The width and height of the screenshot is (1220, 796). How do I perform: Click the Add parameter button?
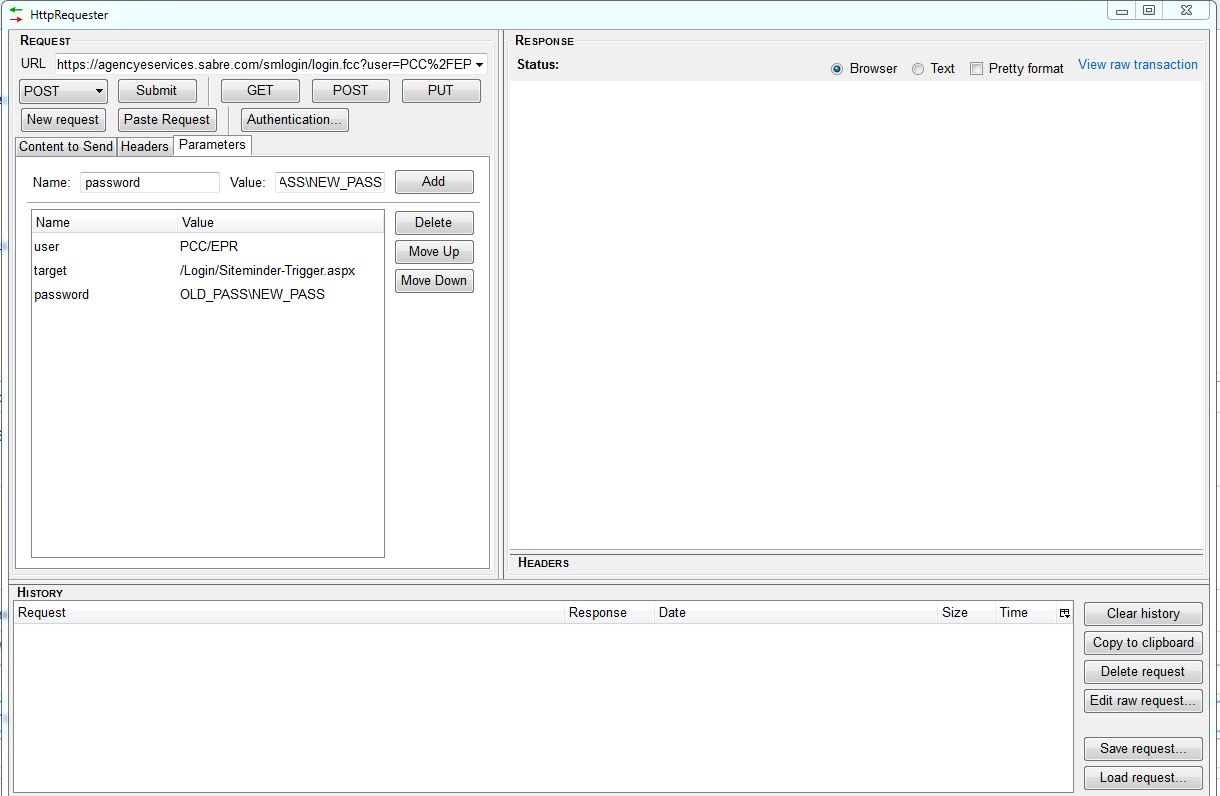(x=433, y=182)
